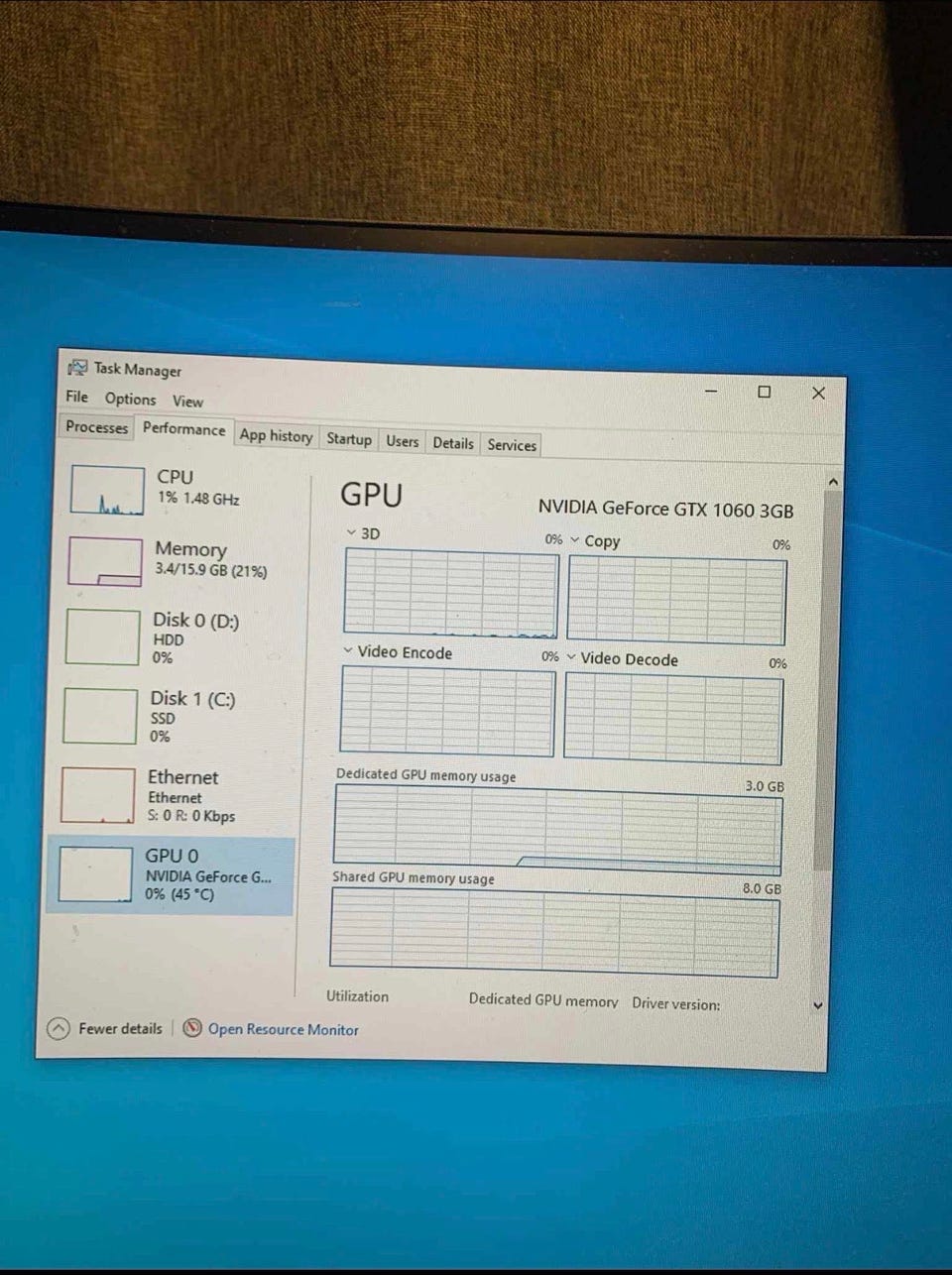Screen dimensions: 952x1275
Task: Select the Disk 1 (C:) thumbnail
Action: 99,715
